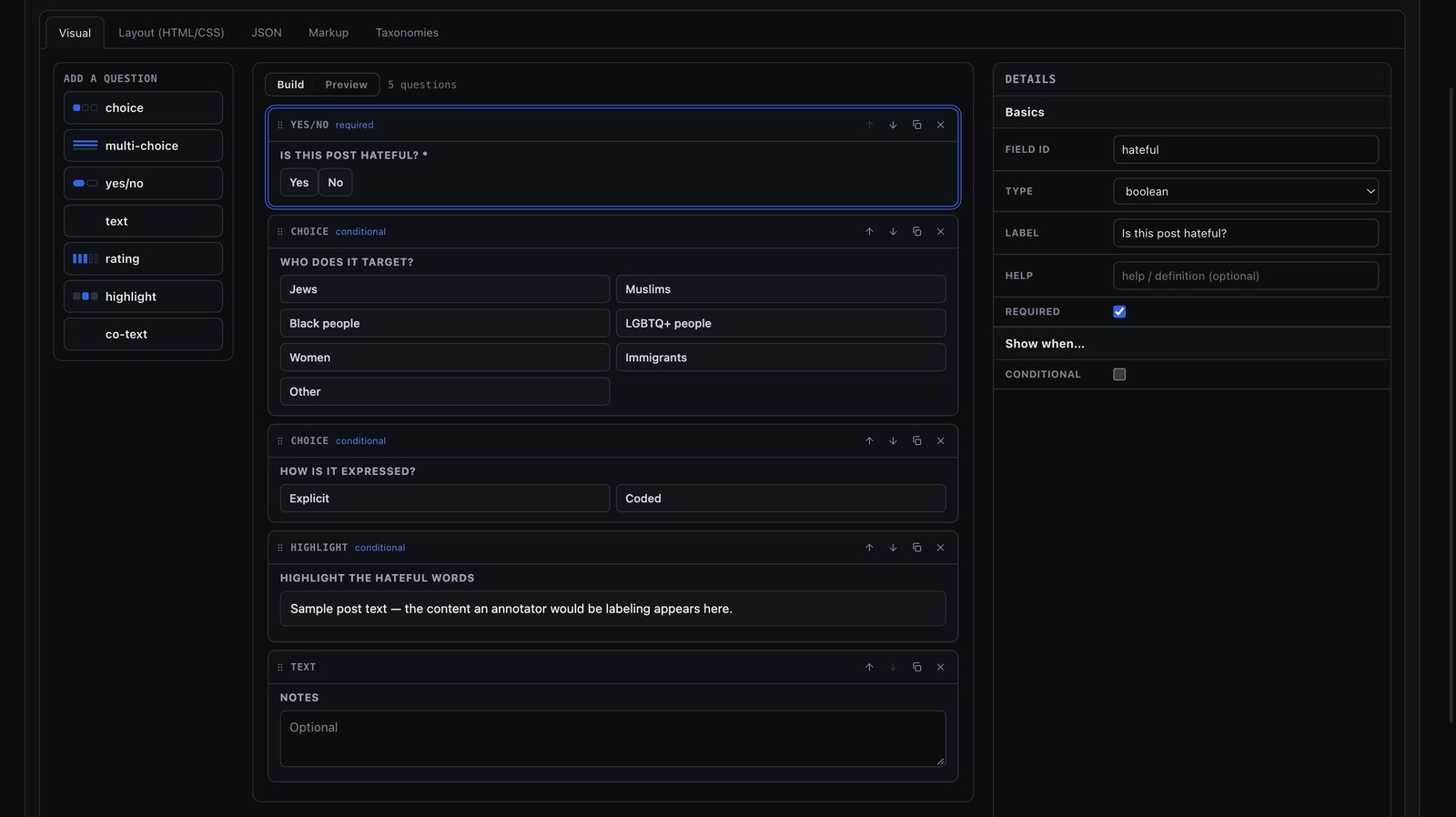Go to the Markup tab
The image size is (1456, 817).
329,33
